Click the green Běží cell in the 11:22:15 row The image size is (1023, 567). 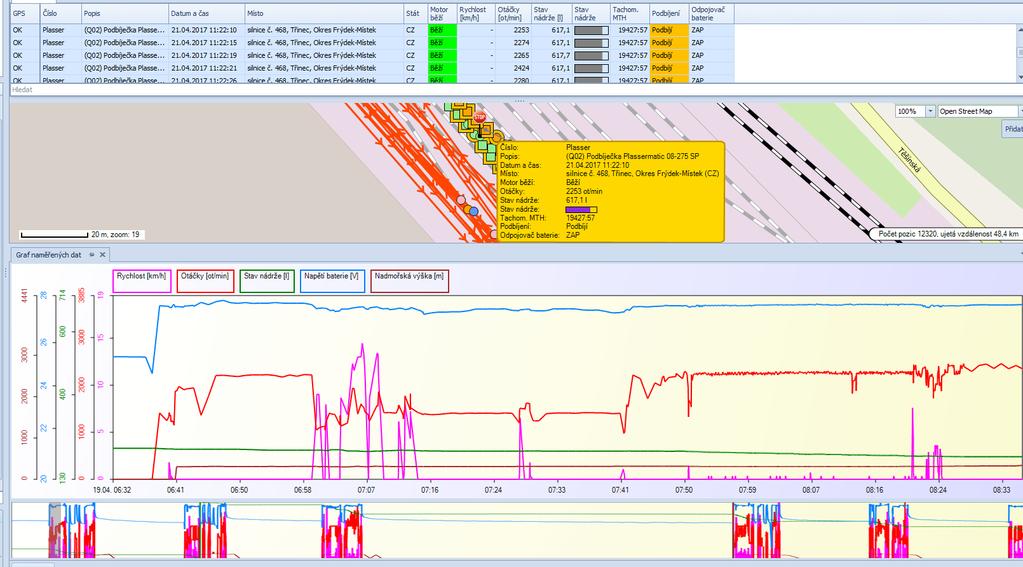point(442,42)
